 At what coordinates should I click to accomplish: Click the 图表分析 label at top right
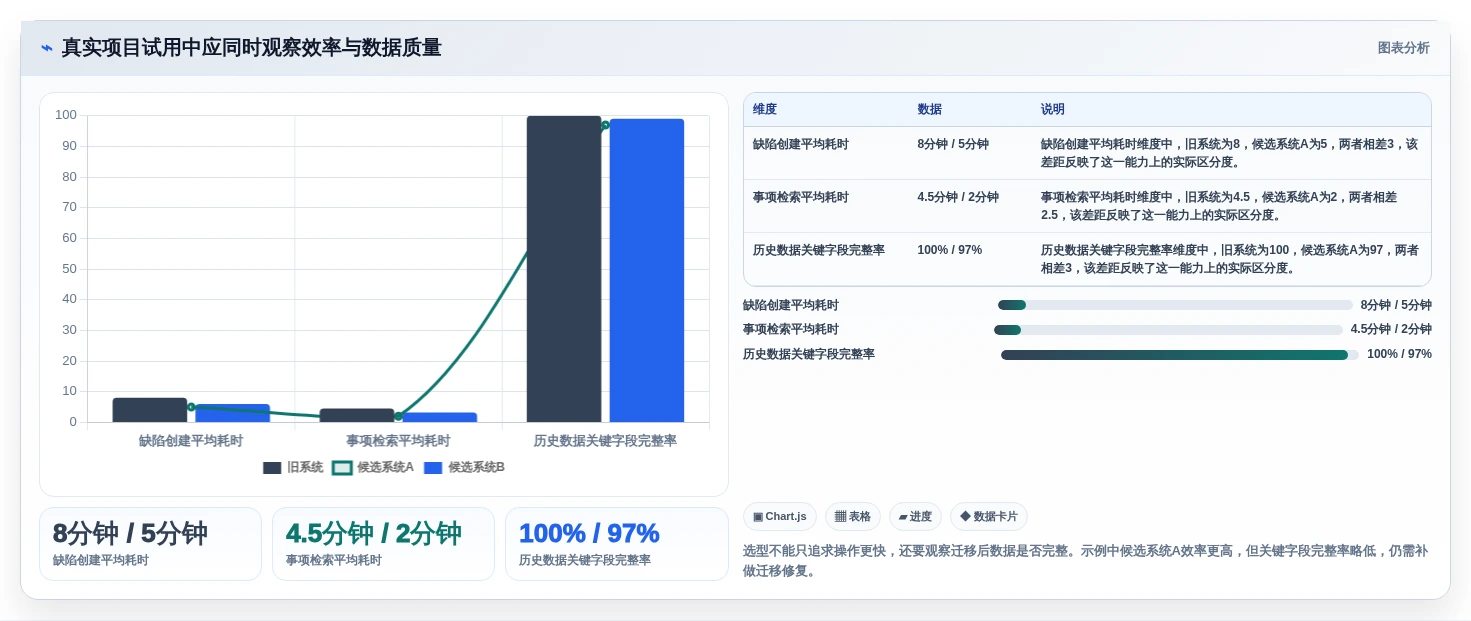pyautogui.click(x=1403, y=48)
